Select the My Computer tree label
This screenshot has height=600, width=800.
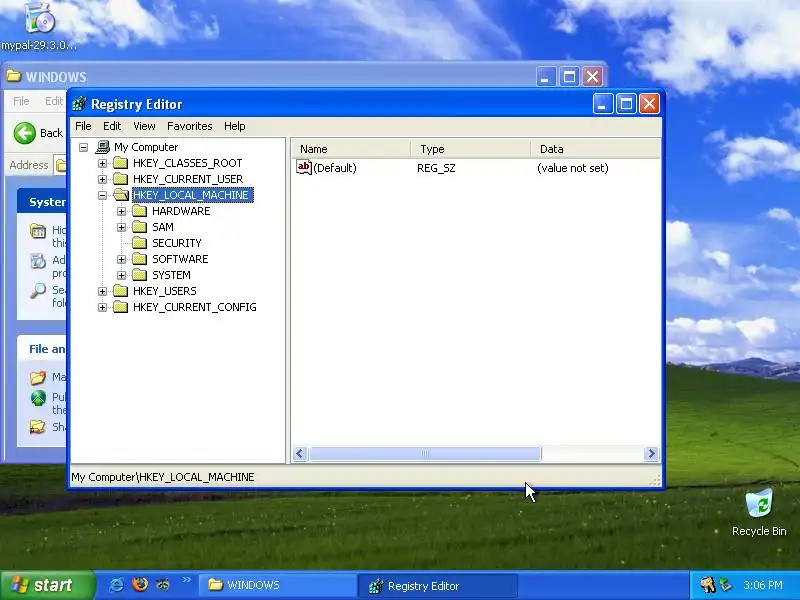point(146,147)
